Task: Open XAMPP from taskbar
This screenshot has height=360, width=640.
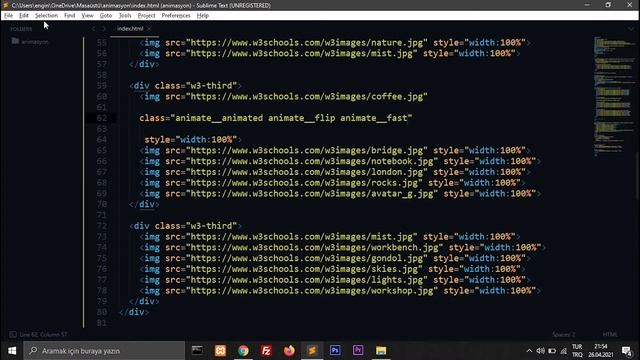Action: point(220,351)
